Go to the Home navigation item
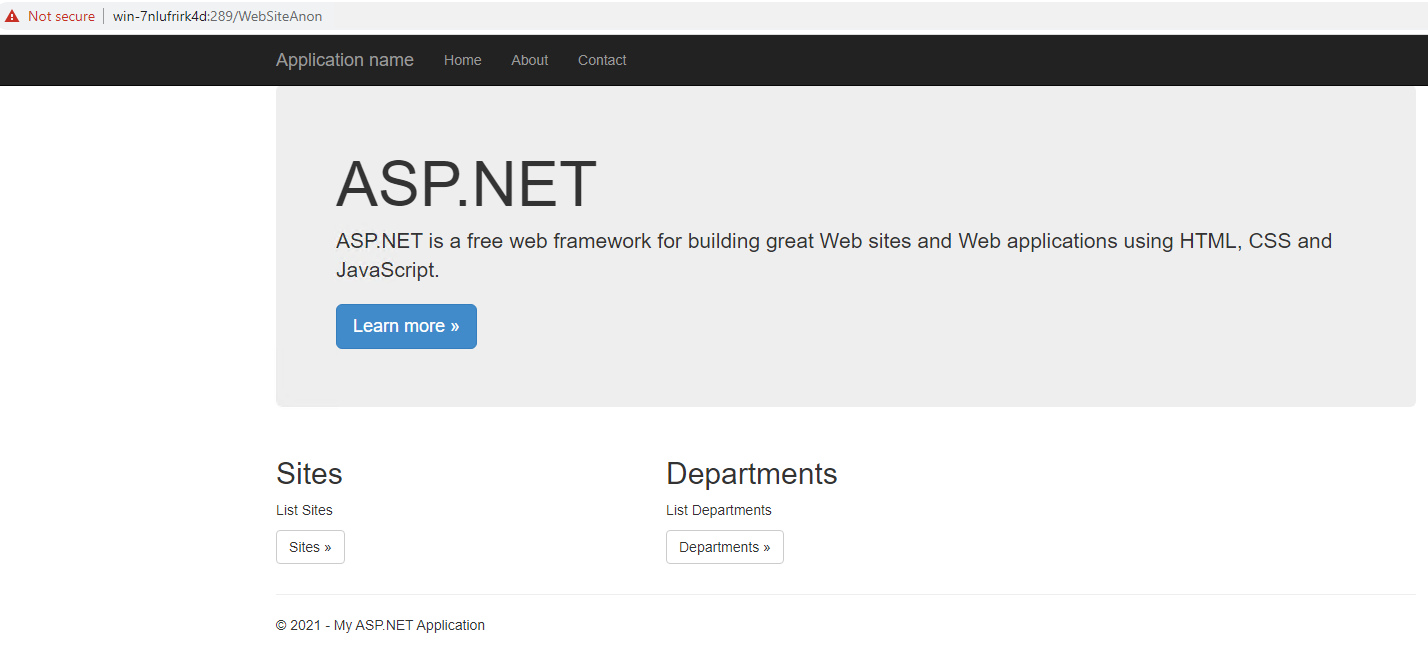 pyautogui.click(x=462, y=60)
